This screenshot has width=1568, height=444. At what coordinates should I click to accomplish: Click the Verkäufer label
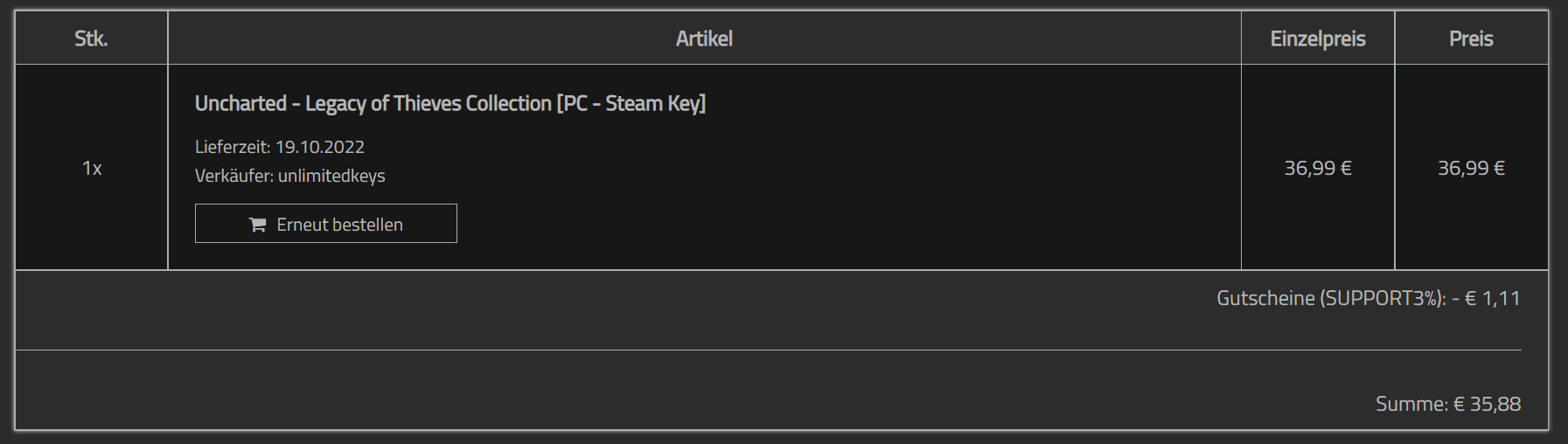point(233,176)
